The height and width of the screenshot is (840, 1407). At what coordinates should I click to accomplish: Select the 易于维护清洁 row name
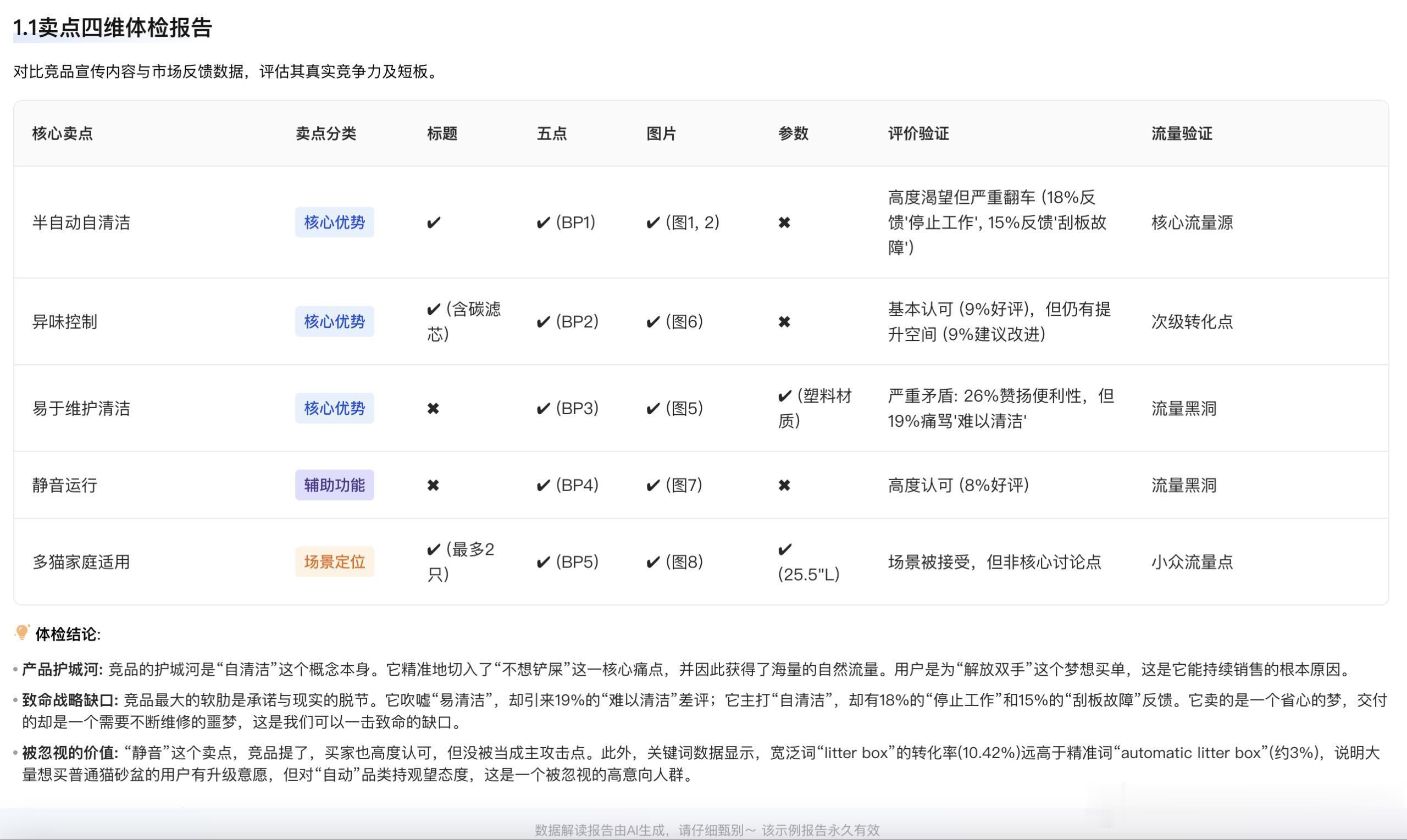pos(81,408)
